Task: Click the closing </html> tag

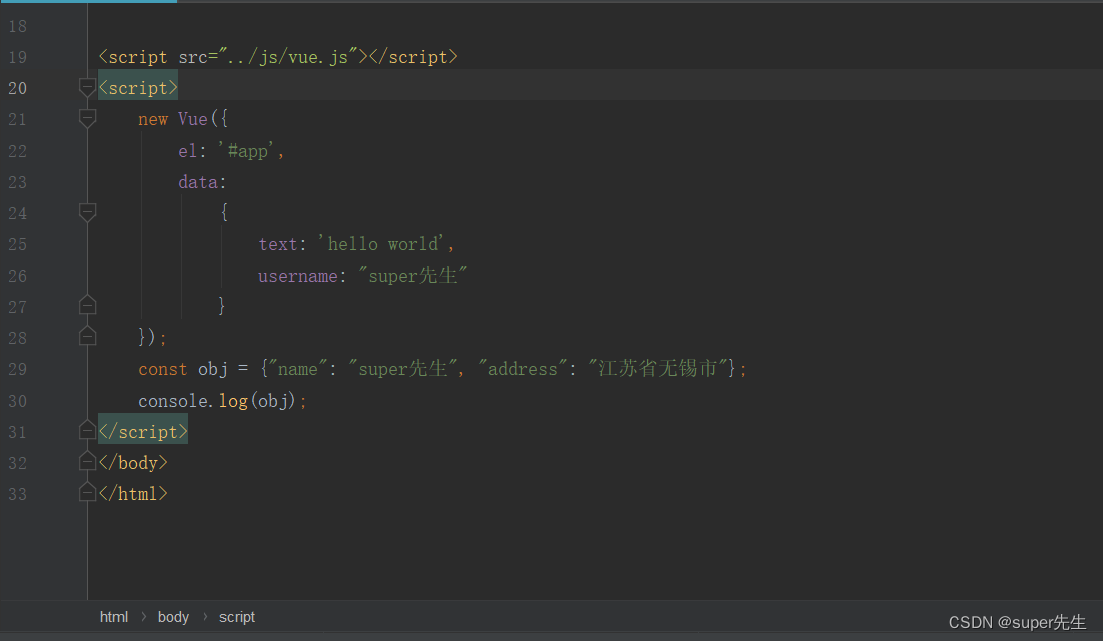Action: point(133,494)
